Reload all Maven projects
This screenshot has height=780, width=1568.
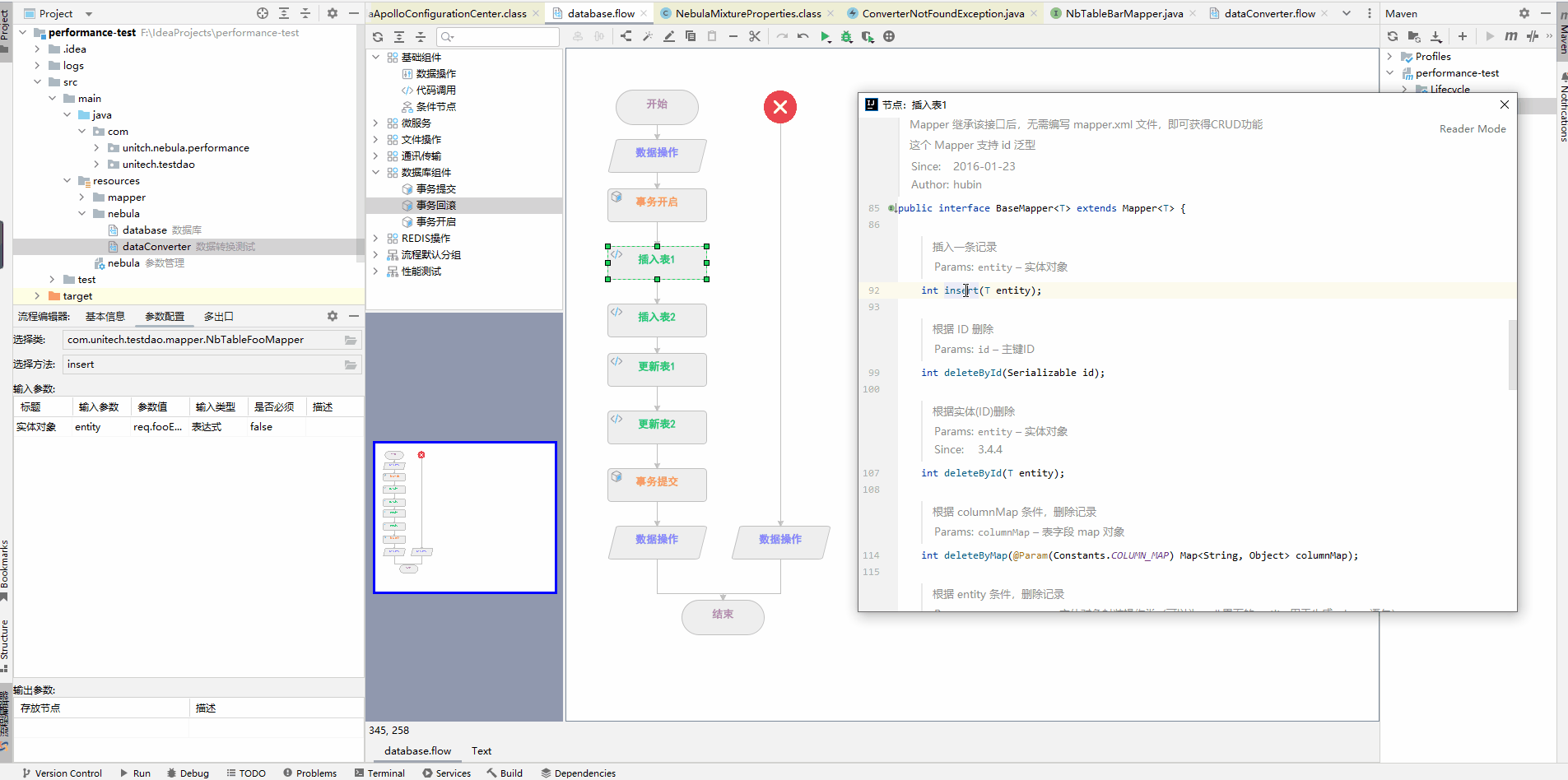click(1393, 36)
